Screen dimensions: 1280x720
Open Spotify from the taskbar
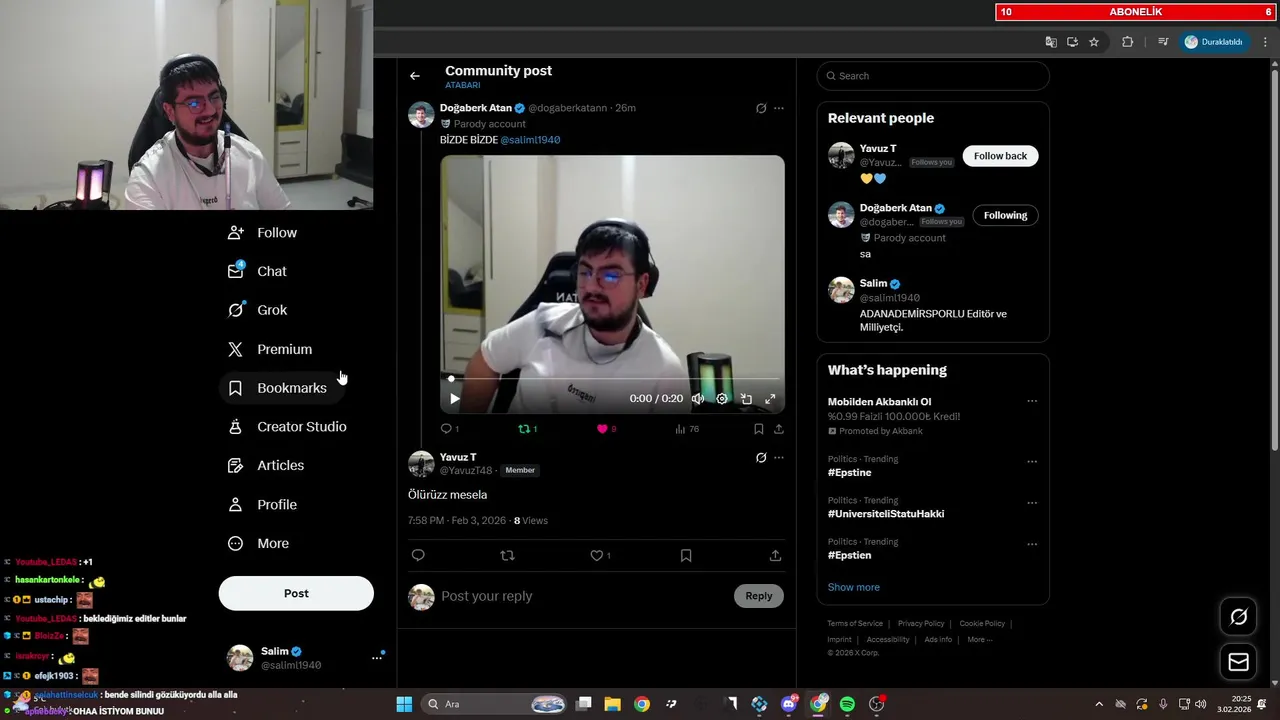pos(847,704)
